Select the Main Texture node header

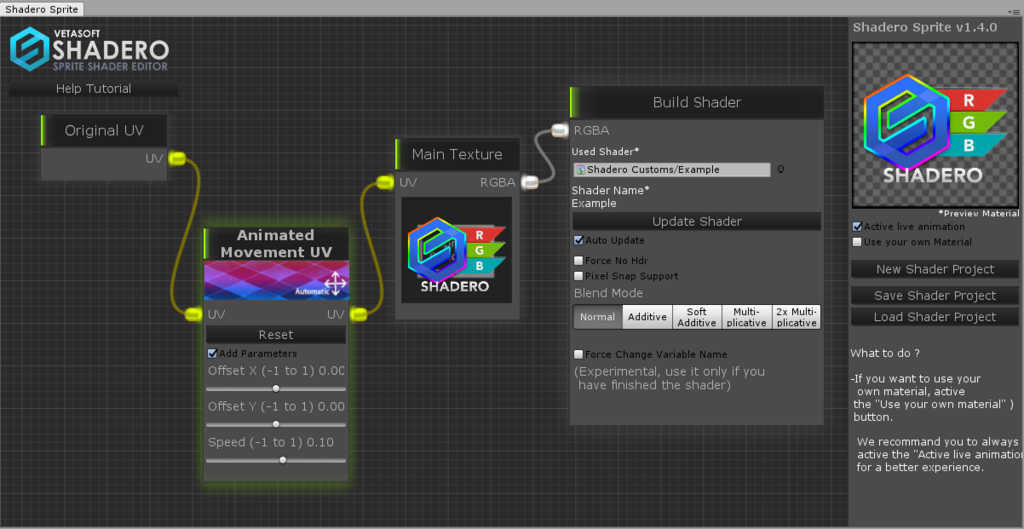pyautogui.click(x=457, y=155)
